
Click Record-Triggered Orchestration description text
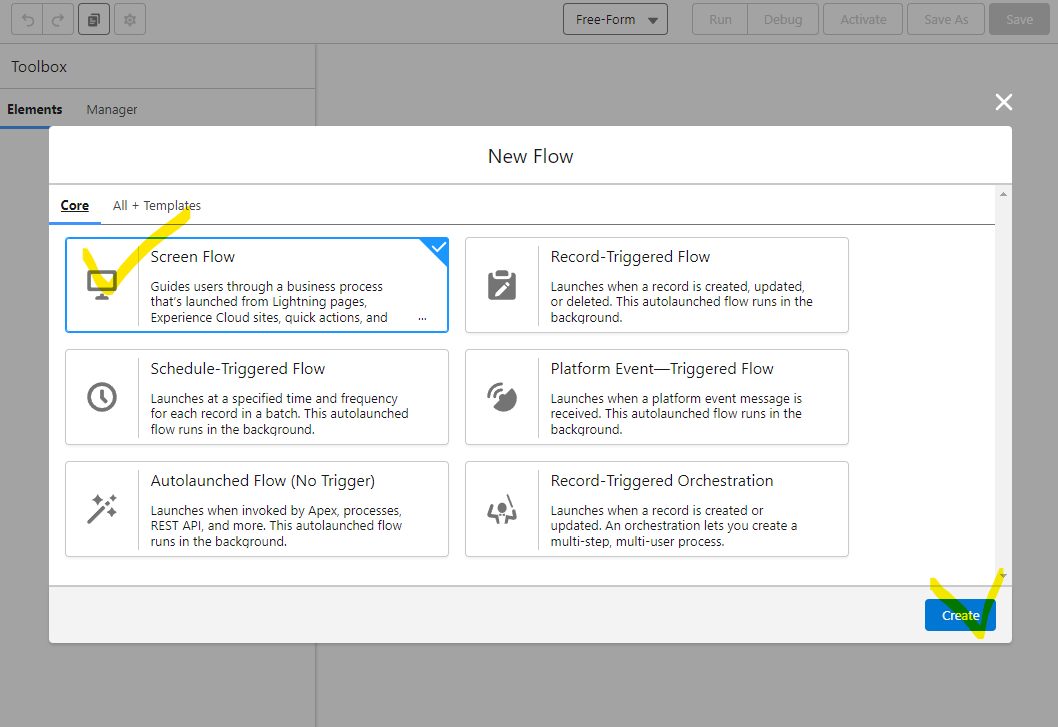click(673, 526)
